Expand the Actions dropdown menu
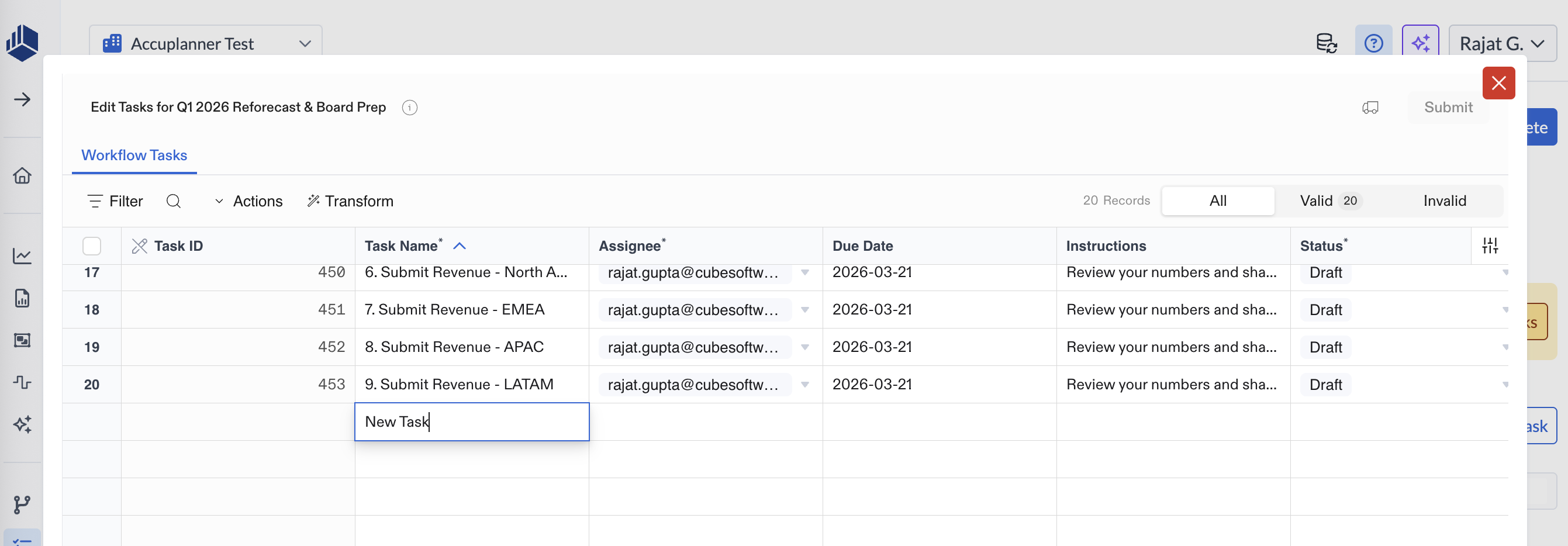 click(249, 201)
